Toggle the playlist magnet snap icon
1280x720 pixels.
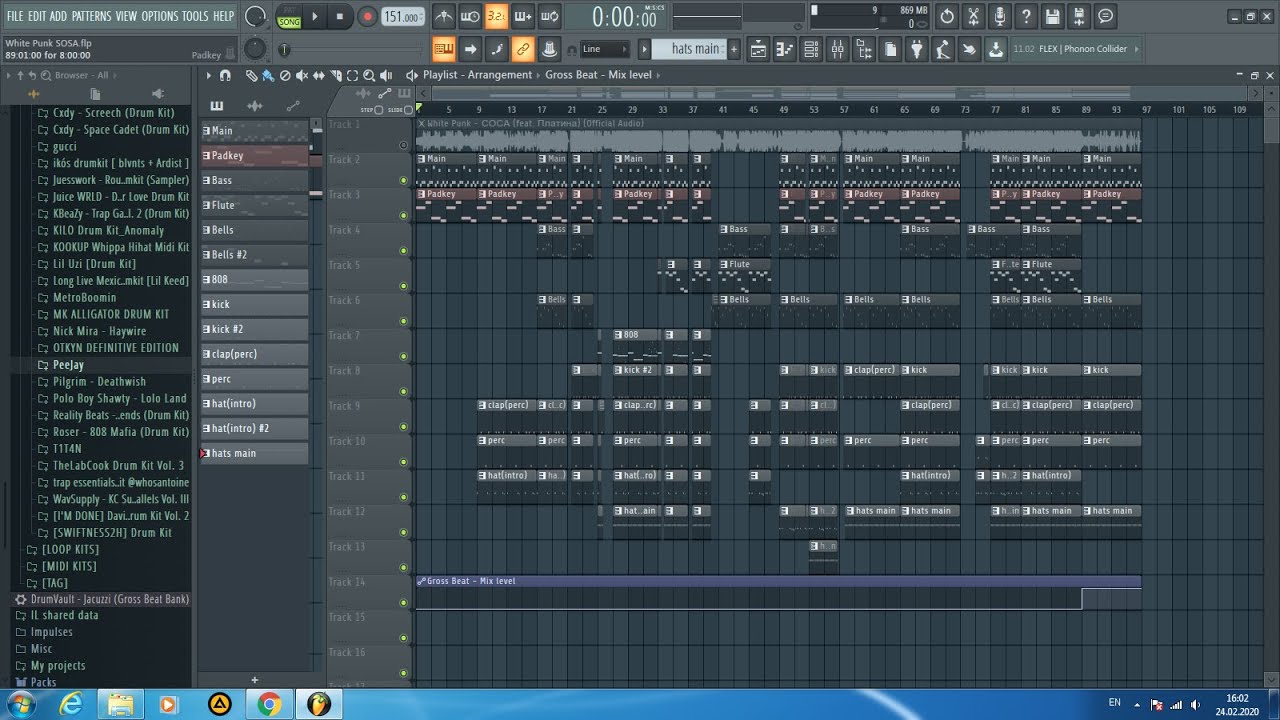[225, 76]
